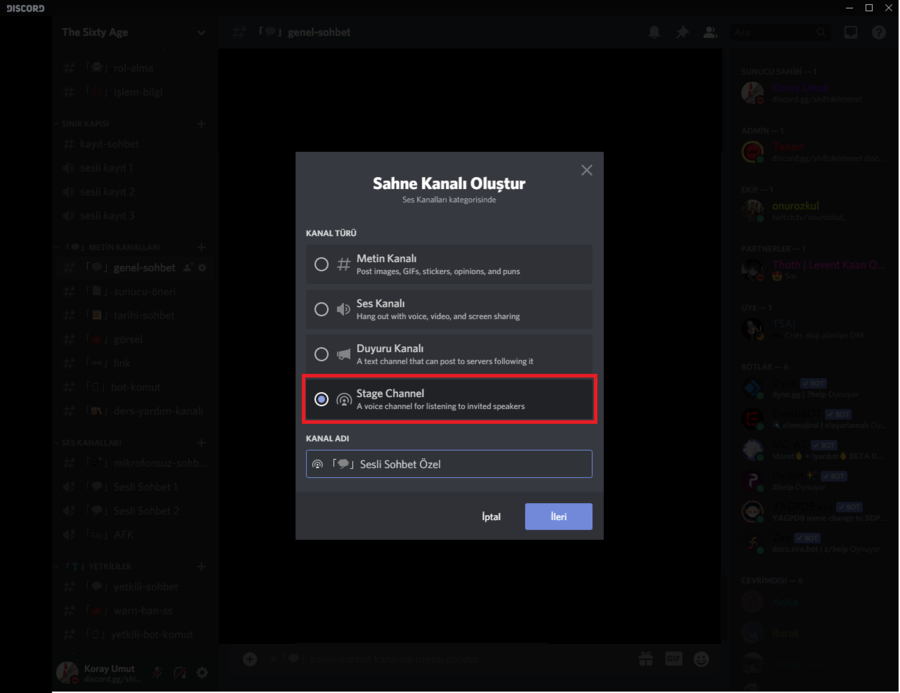Toggle the member list icon
This screenshot has height=693, width=900.
(x=710, y=32)
